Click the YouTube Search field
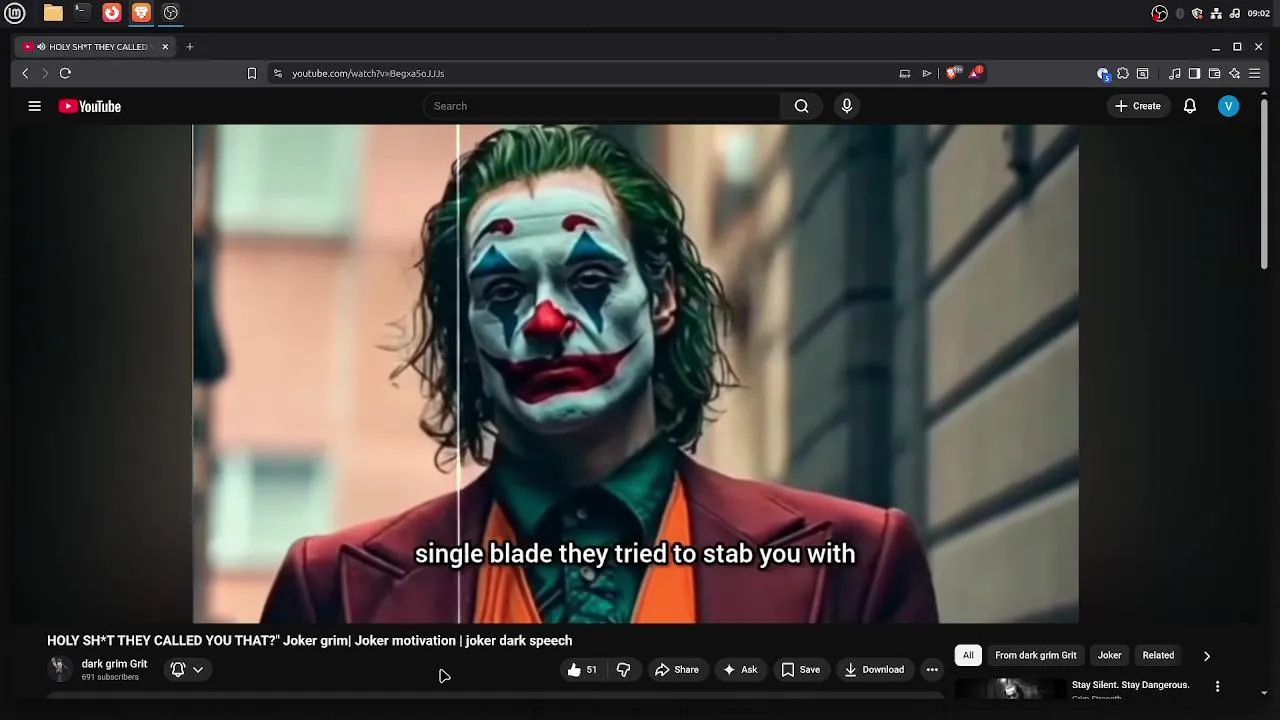This screenshot has height=720, width=1280. pyautogui.click(x=602, y=106)
